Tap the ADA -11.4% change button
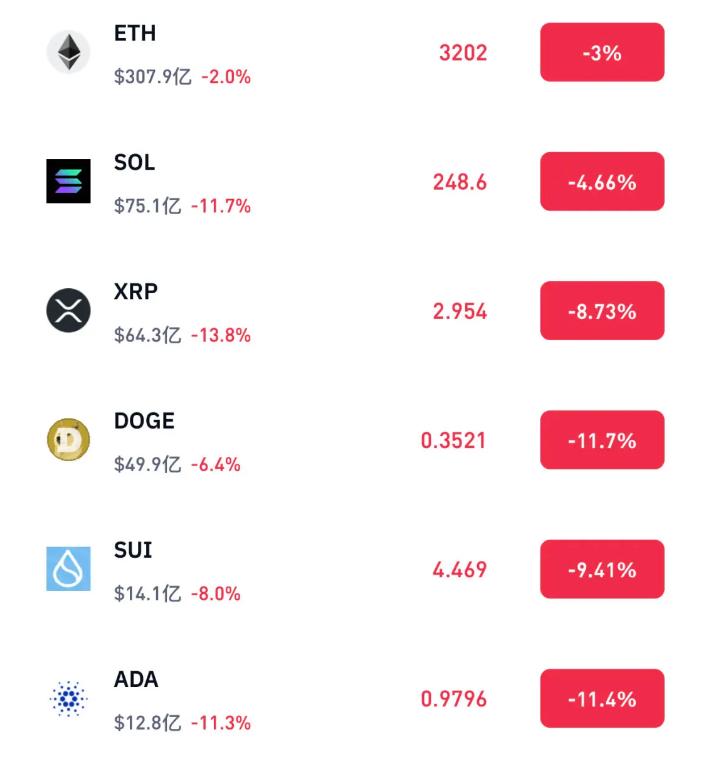This screenshot has width=706, height=765. pos(602,698)
